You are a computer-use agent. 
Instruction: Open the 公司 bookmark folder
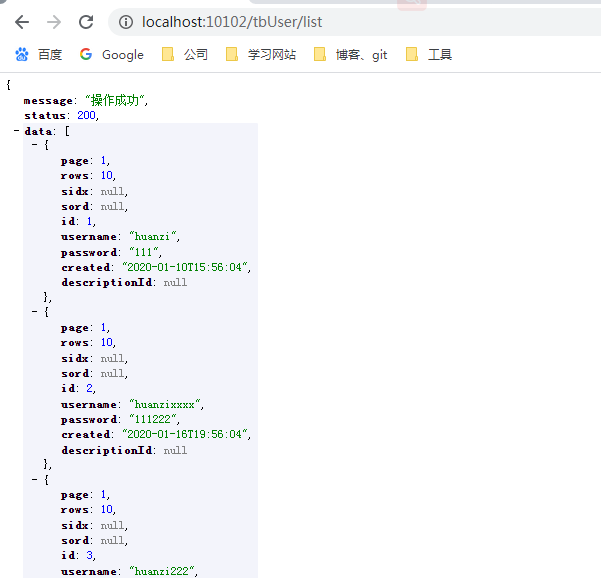pyautogui.click(x=185, y=55)
